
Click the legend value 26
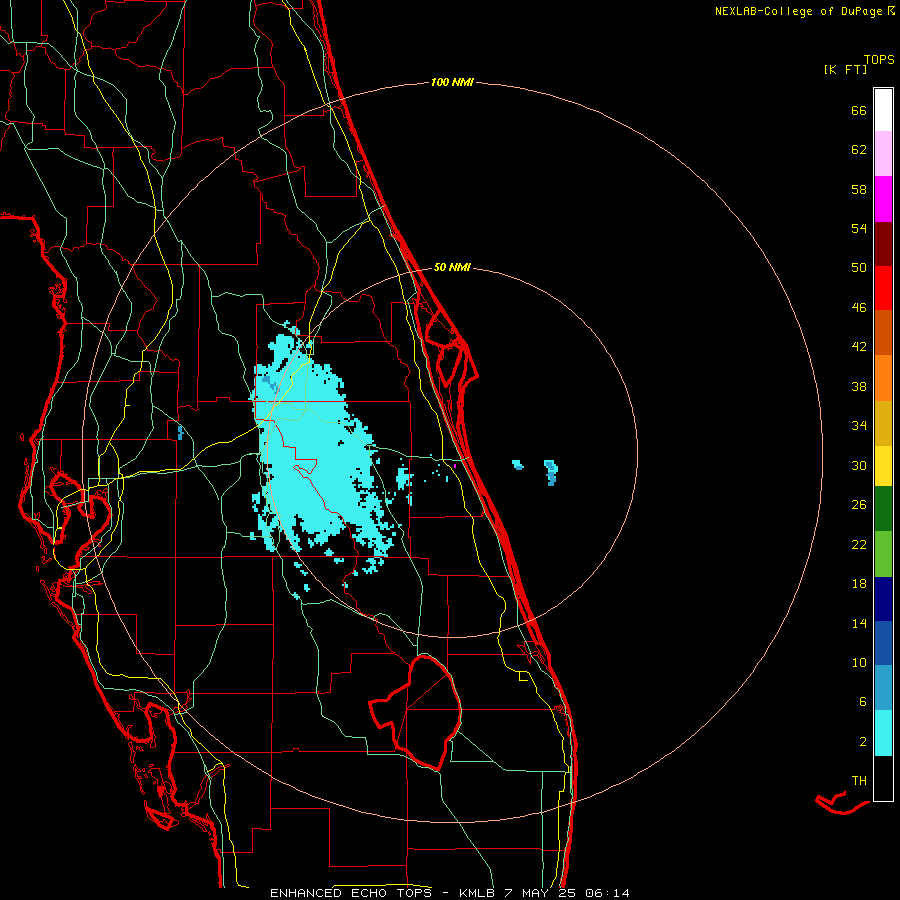point(859,505)
